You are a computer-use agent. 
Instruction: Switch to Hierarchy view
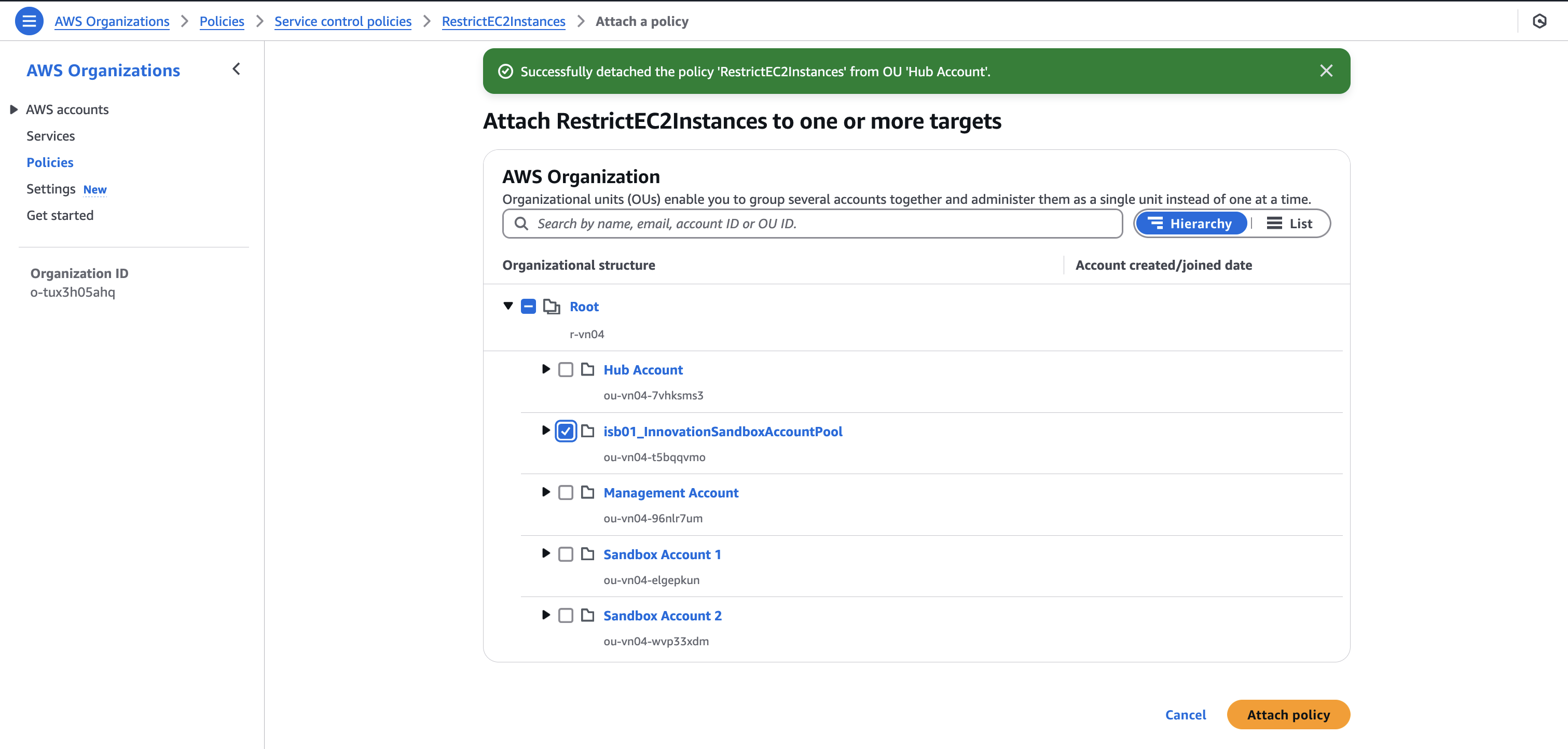(x=1191, y=224)
